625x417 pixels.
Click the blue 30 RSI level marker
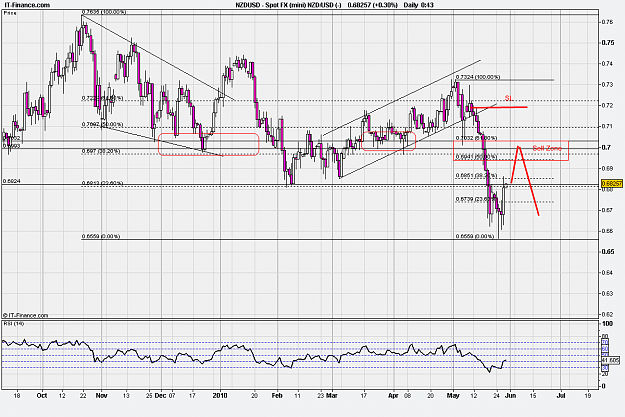605,368
